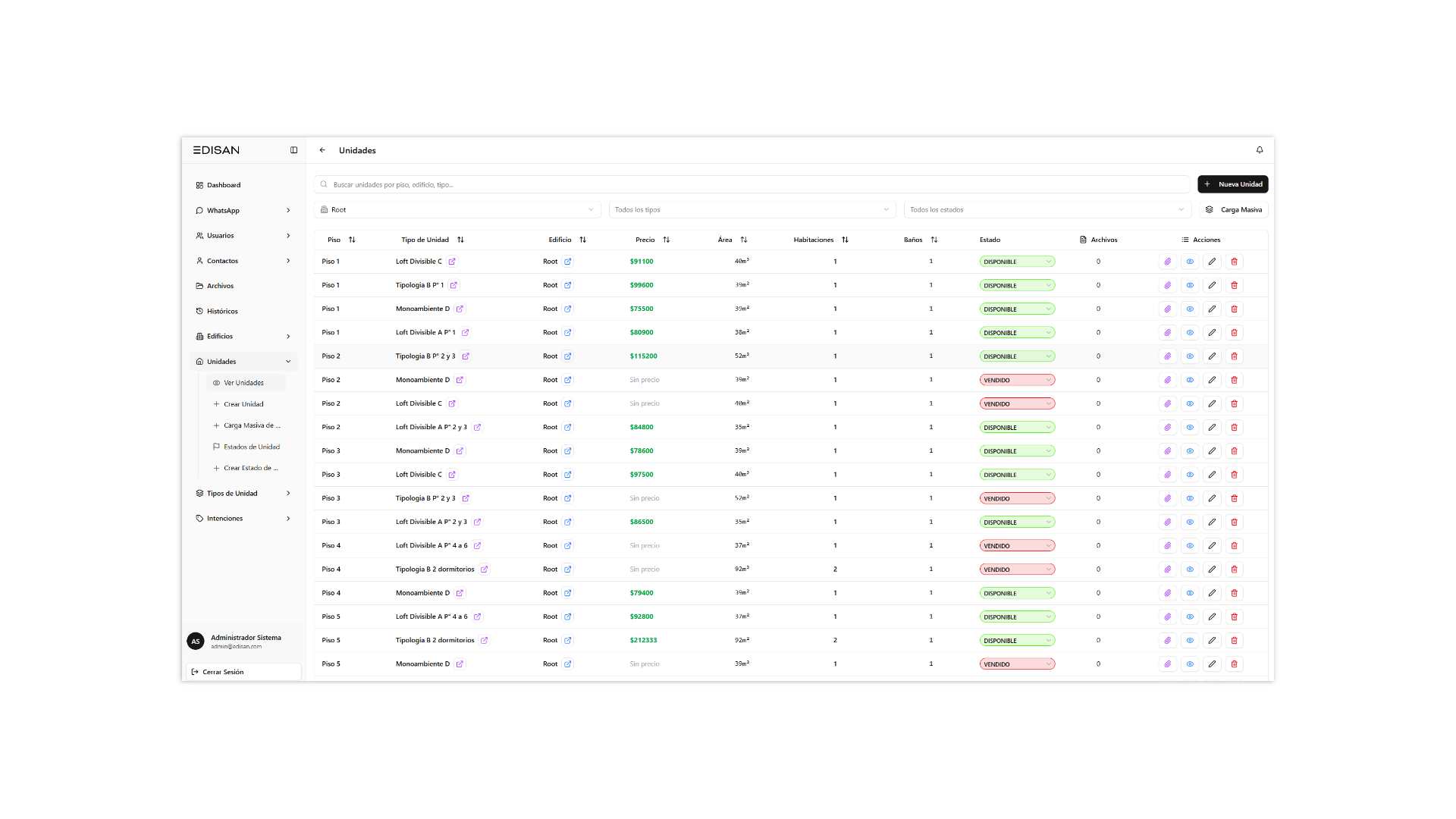Image resolution: width=1456 pixels, height=819 pixels.
Task: Open external link beside Loft Divisible C
Action: [x=452, y=262]
